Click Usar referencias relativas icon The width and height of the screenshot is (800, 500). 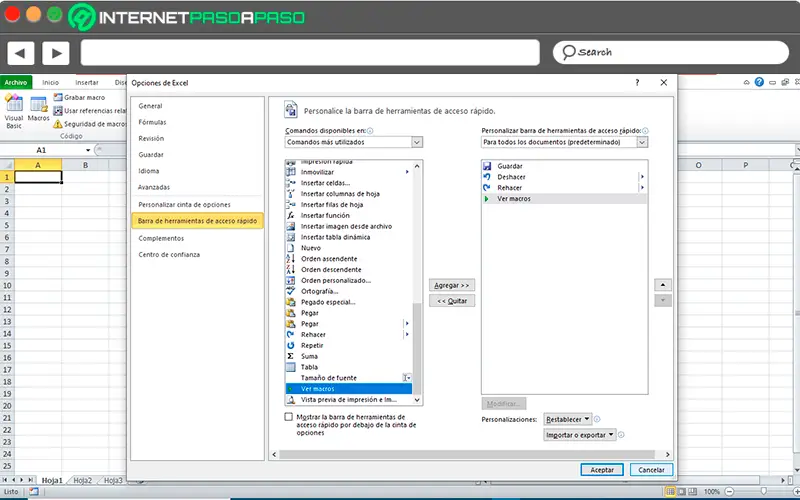(58, 111)
